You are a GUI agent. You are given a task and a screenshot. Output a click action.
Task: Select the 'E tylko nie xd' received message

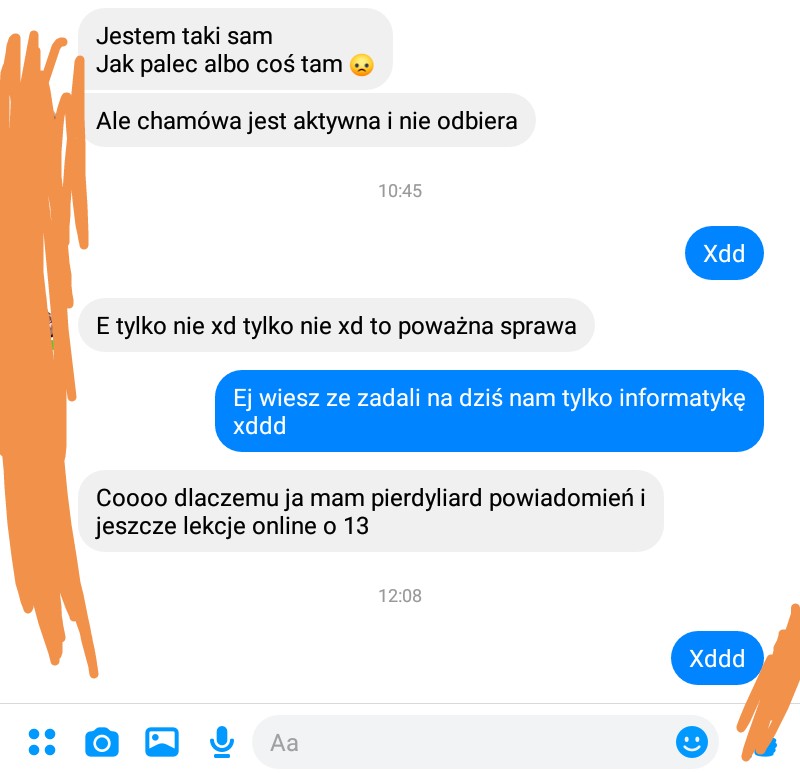[x=336, y=326]
